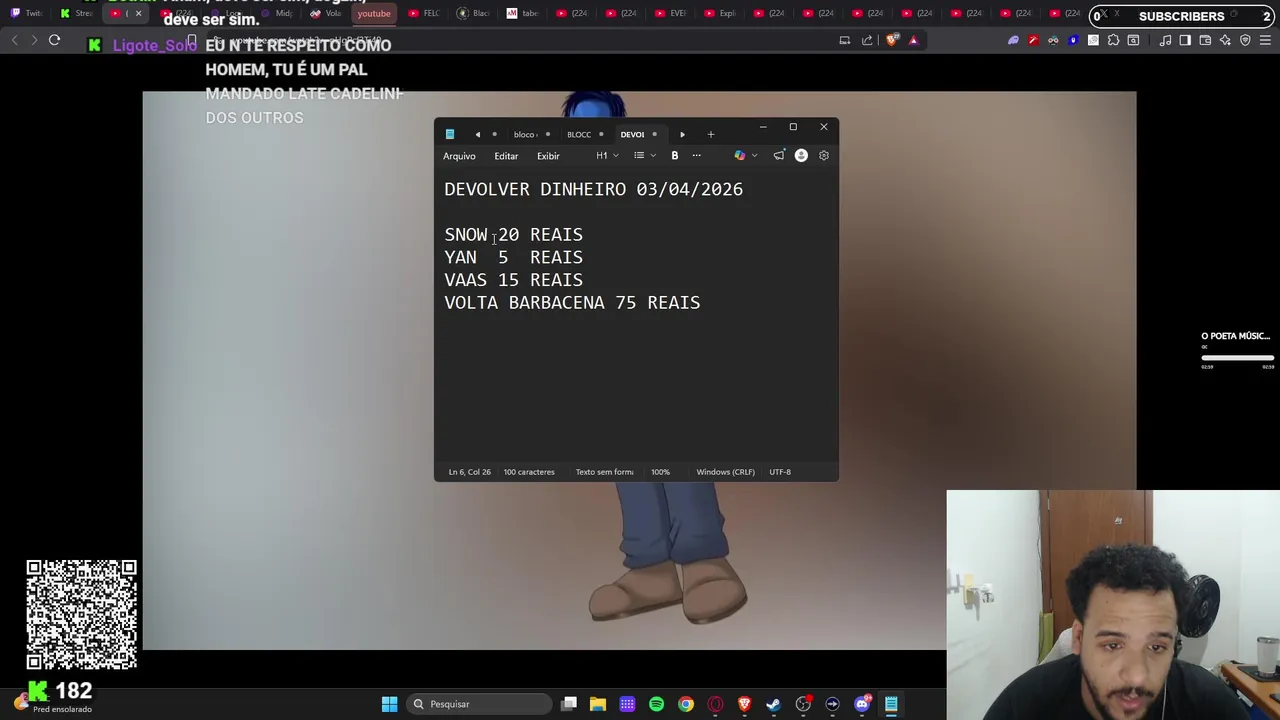Screen dimensions: 1280x720
Task: Expand the Copilot dropdown arrow
Action: click(x=754, y=156)
